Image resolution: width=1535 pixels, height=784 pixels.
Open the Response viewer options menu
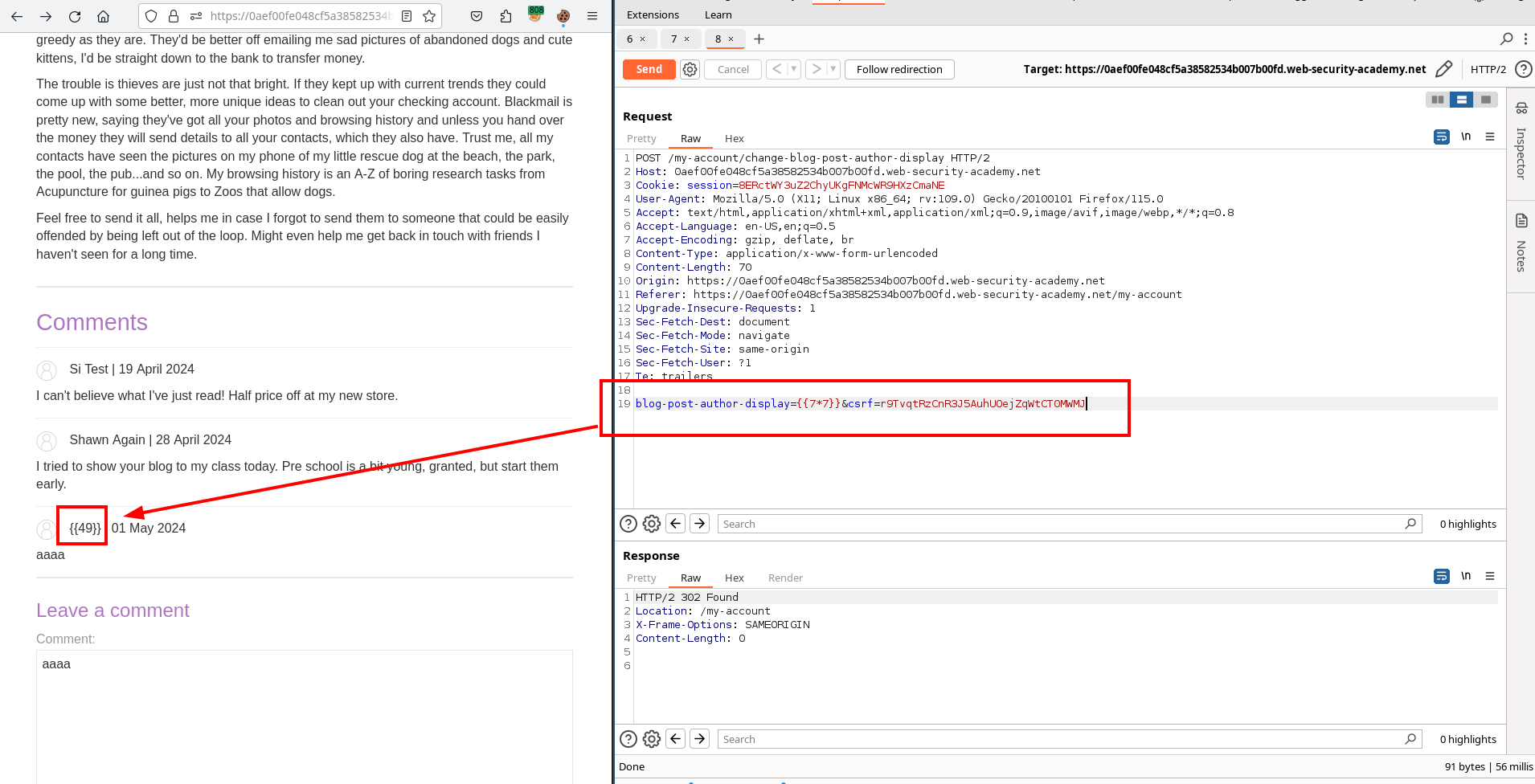[1490, 576]
